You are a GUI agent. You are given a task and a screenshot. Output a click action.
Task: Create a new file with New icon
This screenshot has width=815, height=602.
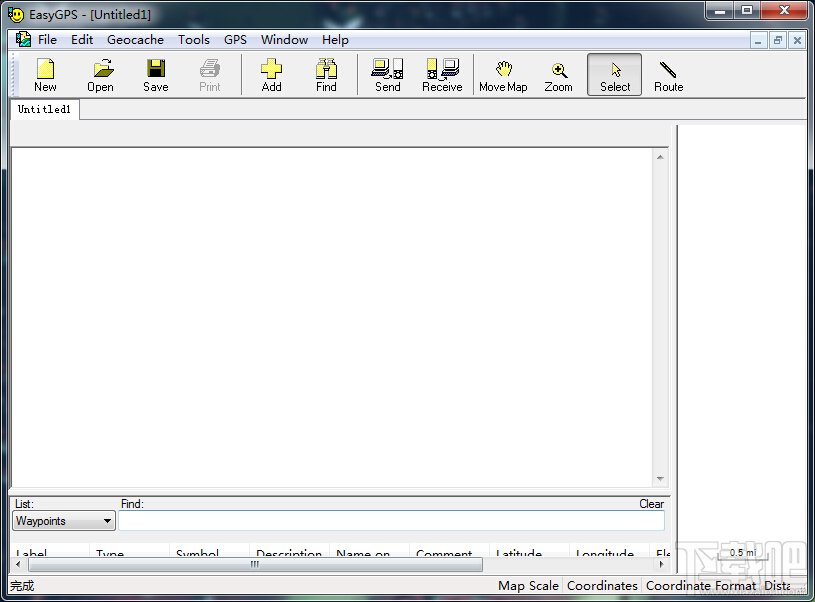click(45, 75)
